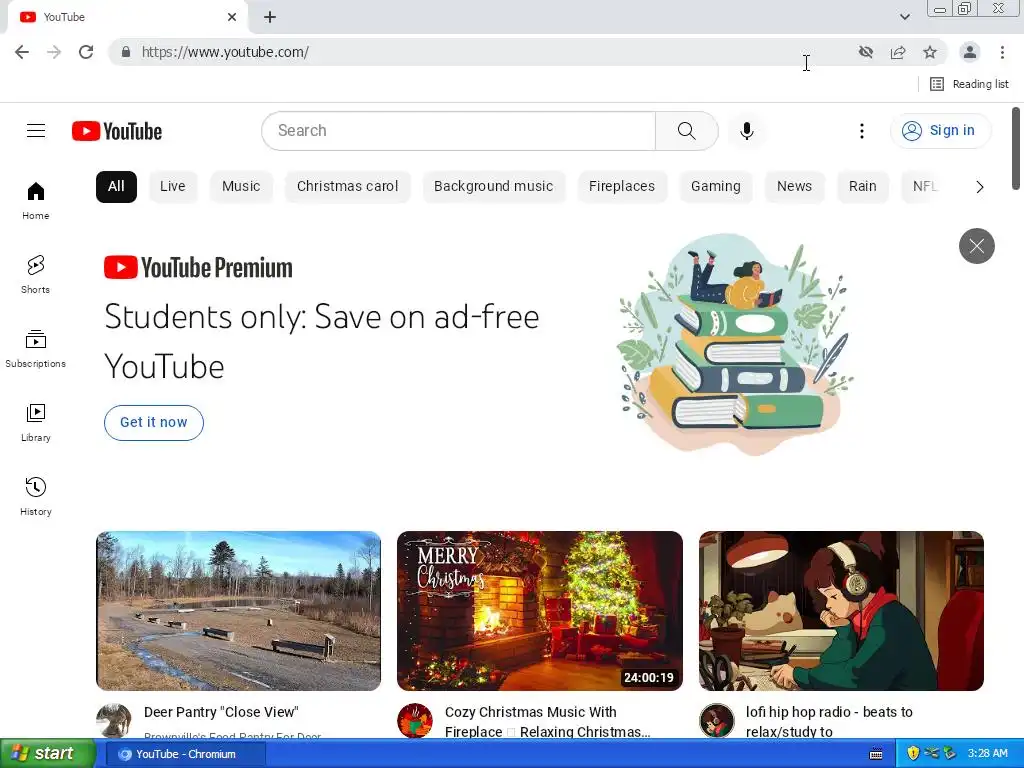The height and width of the screenshot is (768, 1024).
Task: Click Get it now button
Action: (153, 423)
